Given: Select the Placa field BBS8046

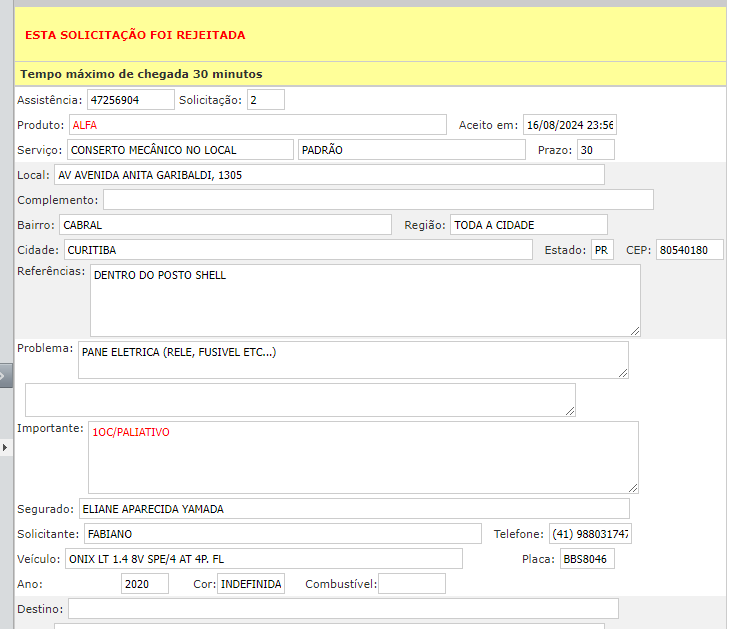Looking at the screenshot, I should pyautogui.click(x=587, y=559).
